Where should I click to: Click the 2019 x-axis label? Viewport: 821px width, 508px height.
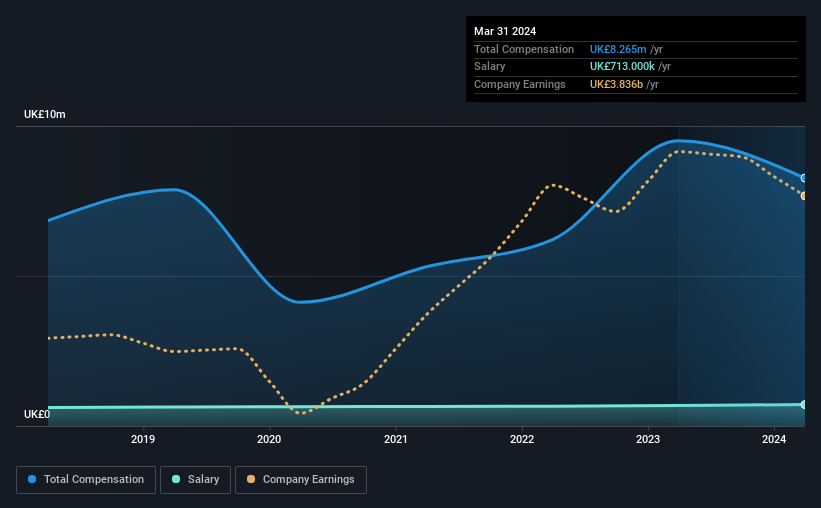(x=143, y=439)
